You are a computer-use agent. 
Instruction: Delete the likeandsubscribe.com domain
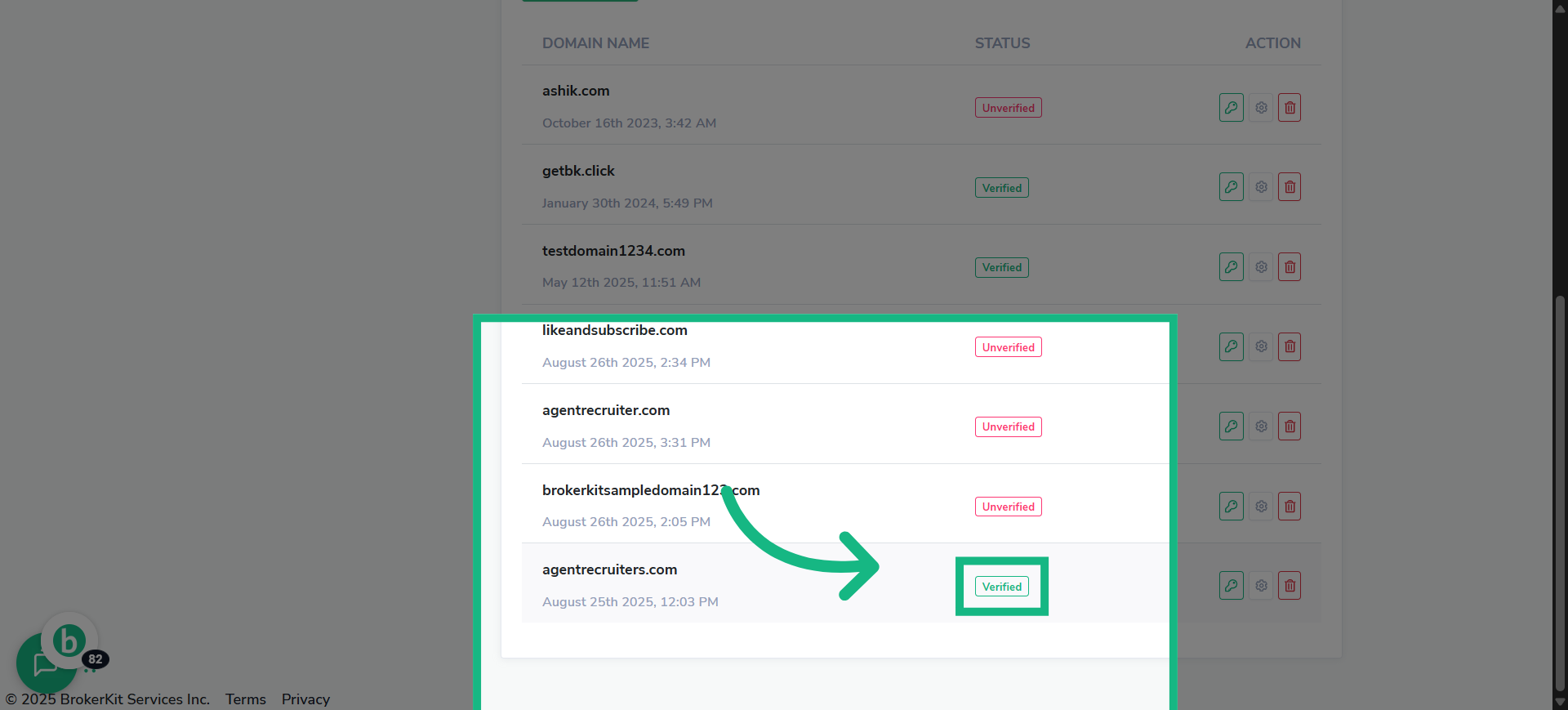click(1290, 346)
